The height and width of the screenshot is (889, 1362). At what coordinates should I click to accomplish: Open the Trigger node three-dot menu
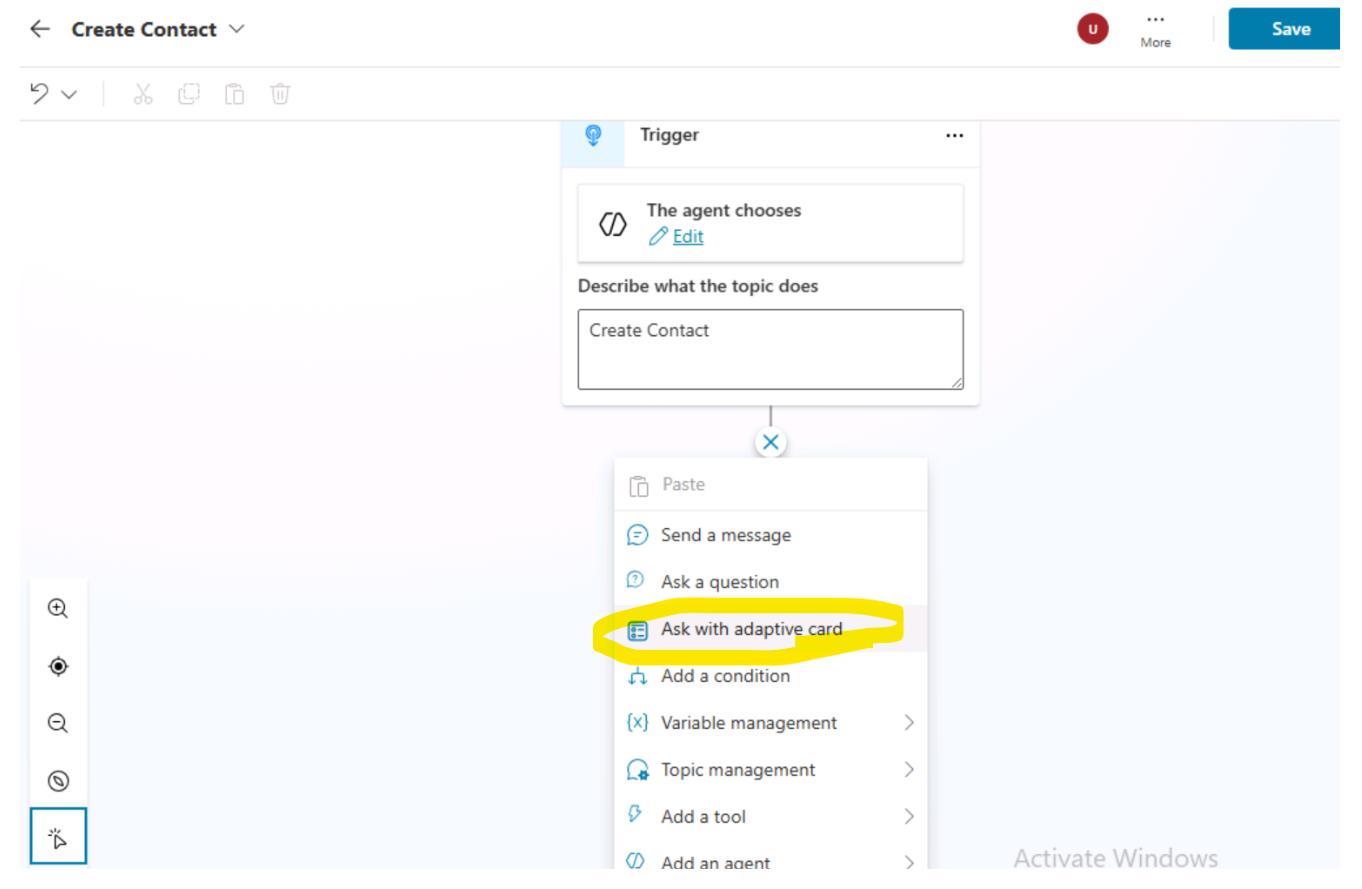[954, 136]
